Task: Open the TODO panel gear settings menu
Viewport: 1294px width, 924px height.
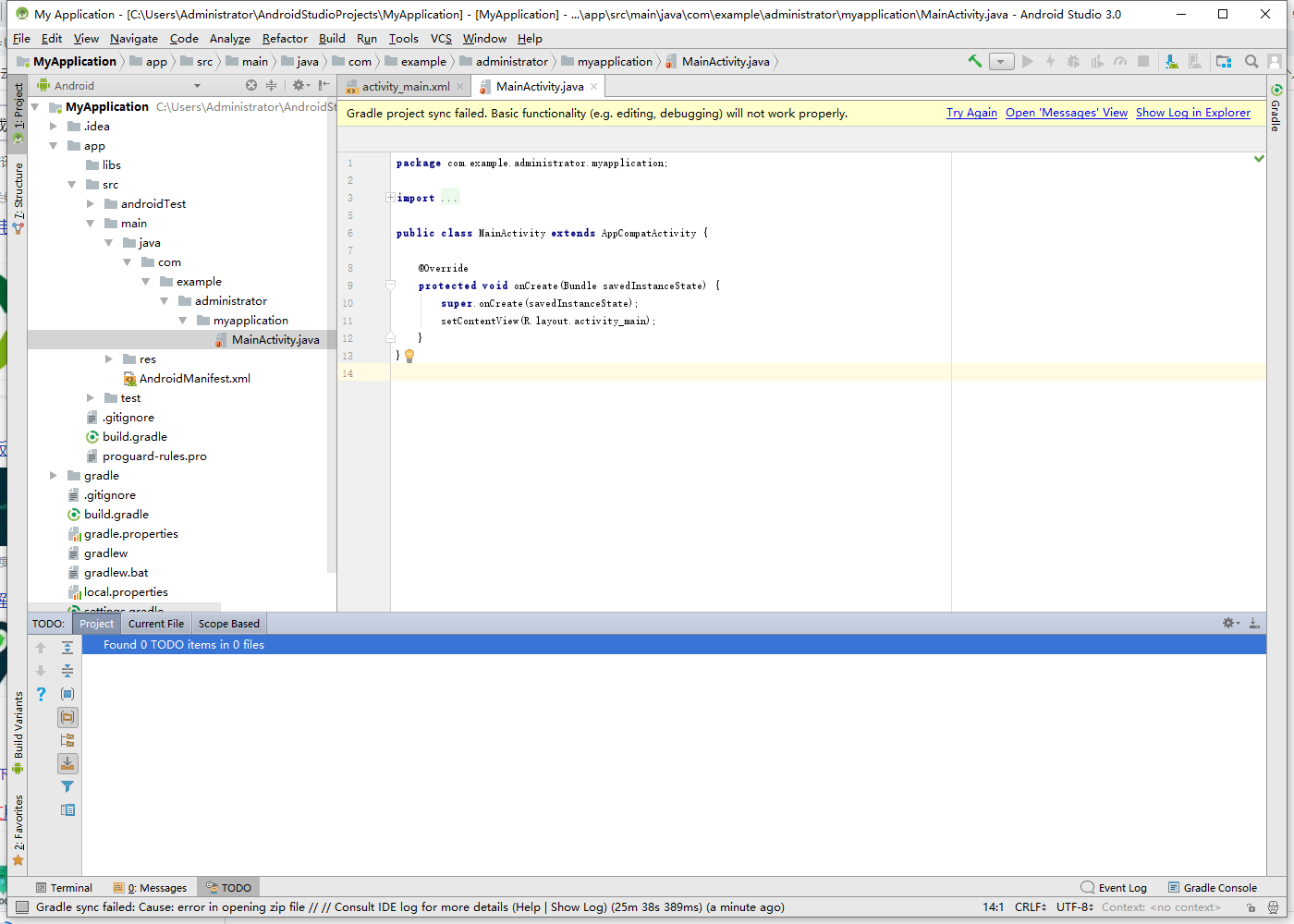Action: 1230,623
